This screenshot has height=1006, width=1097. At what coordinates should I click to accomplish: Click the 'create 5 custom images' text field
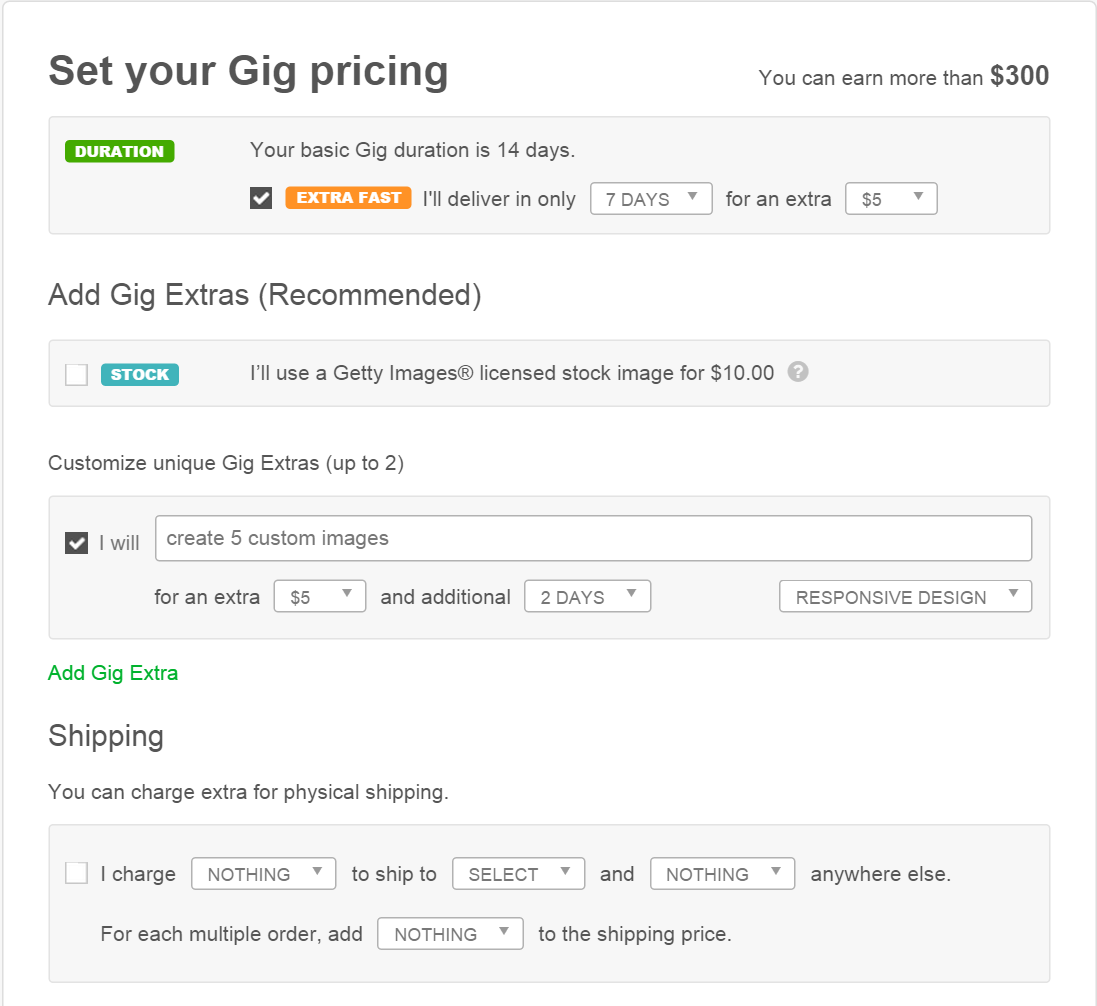coord(593,538)
